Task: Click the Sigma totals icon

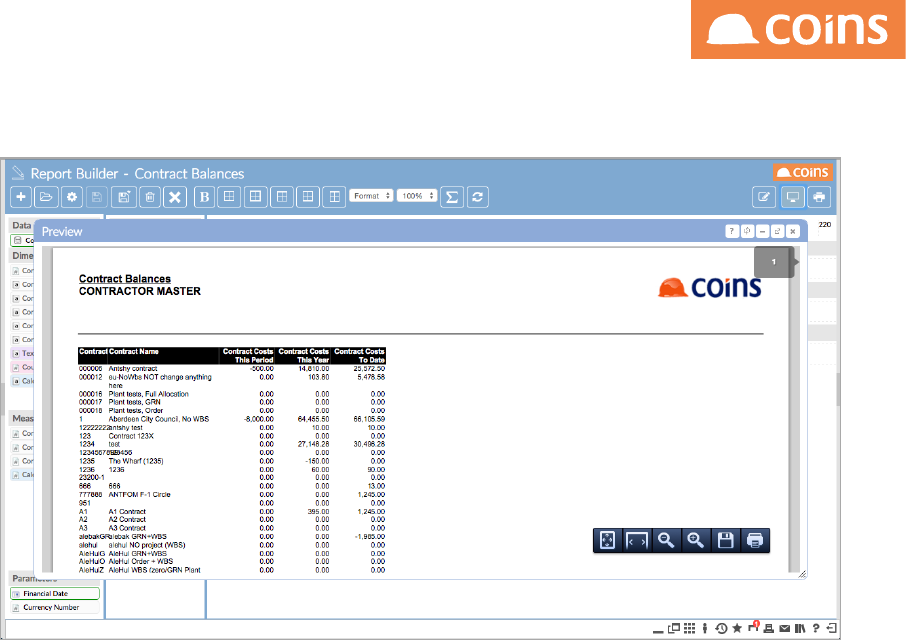Action: 452,197
